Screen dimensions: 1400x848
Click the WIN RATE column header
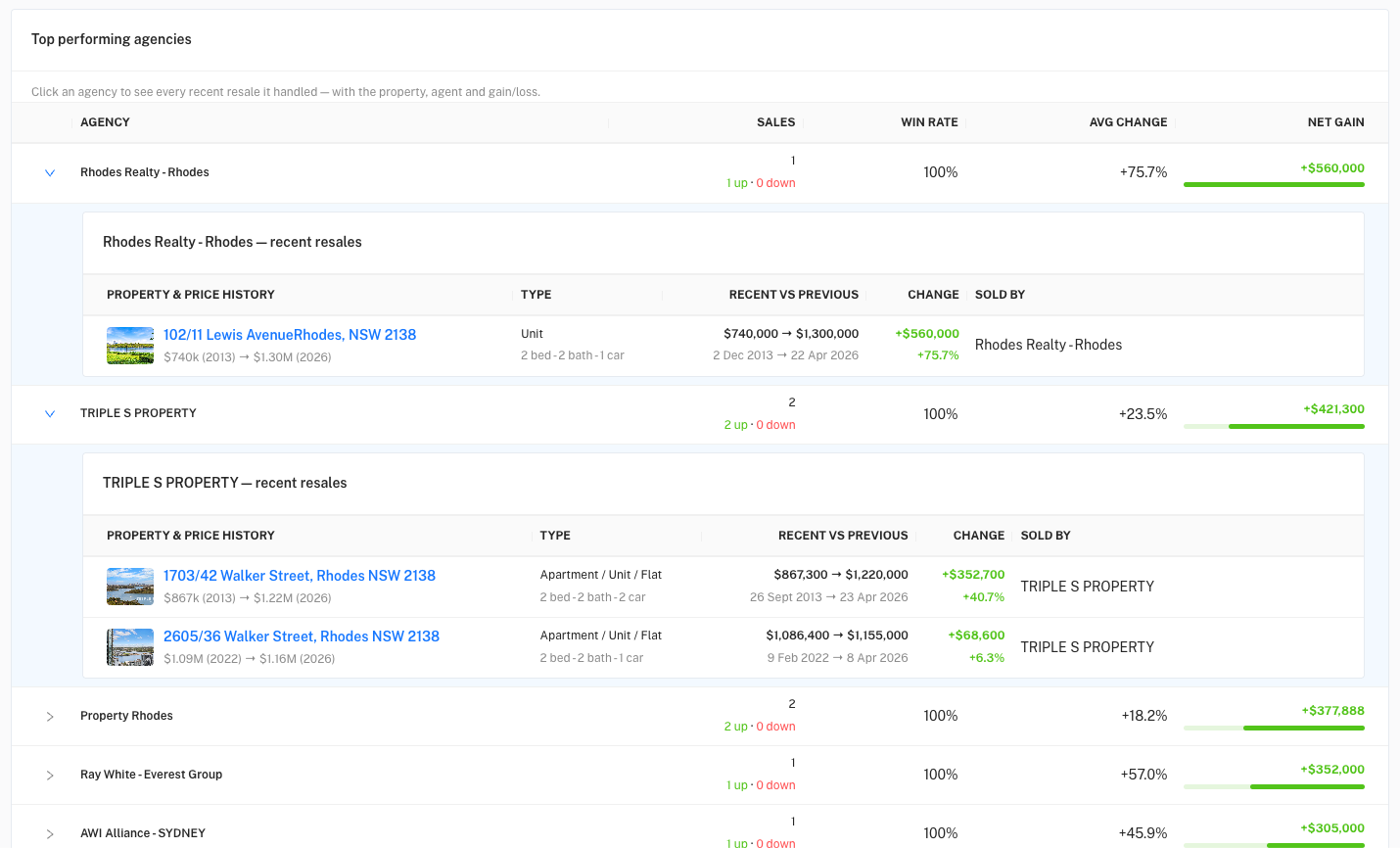pyautogui.click(x=930, y=122)
